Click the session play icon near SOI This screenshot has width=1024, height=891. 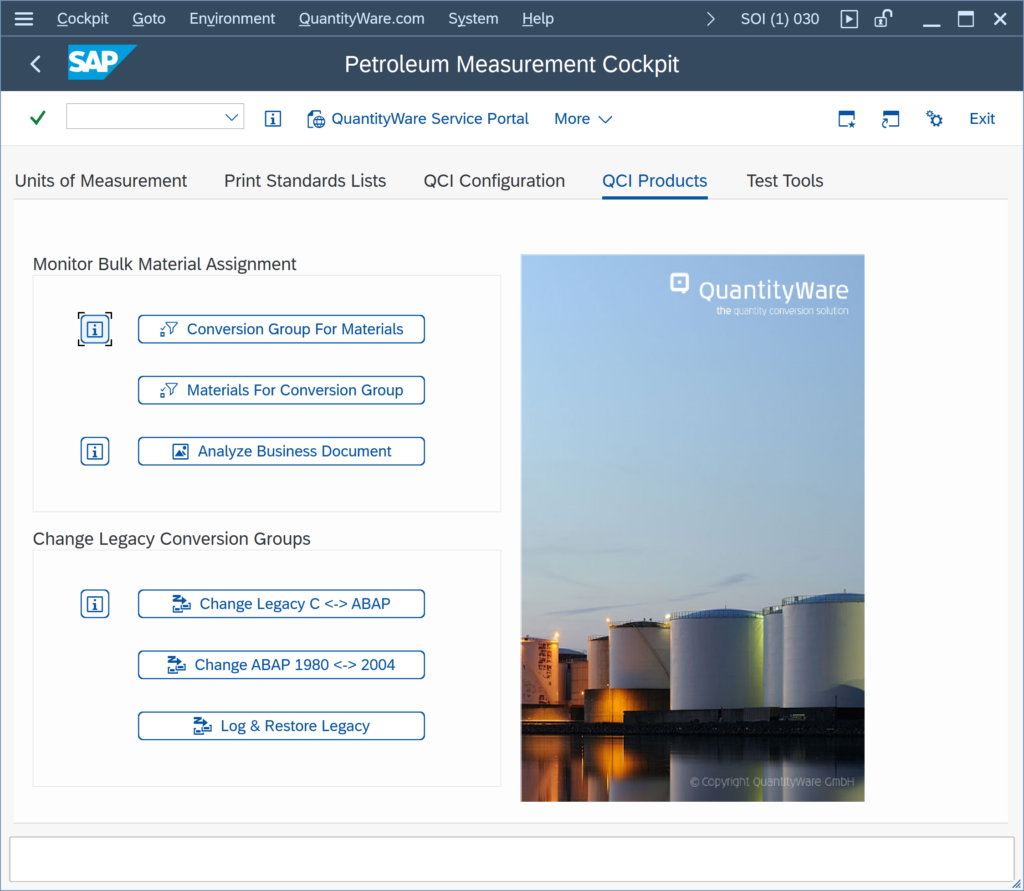(x=849, y=19)
